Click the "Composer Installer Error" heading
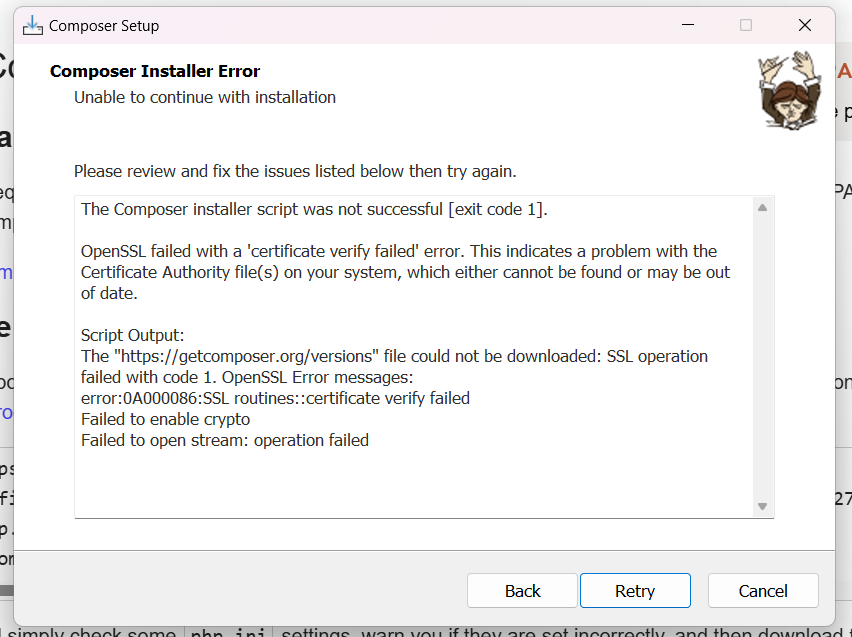 155,71
